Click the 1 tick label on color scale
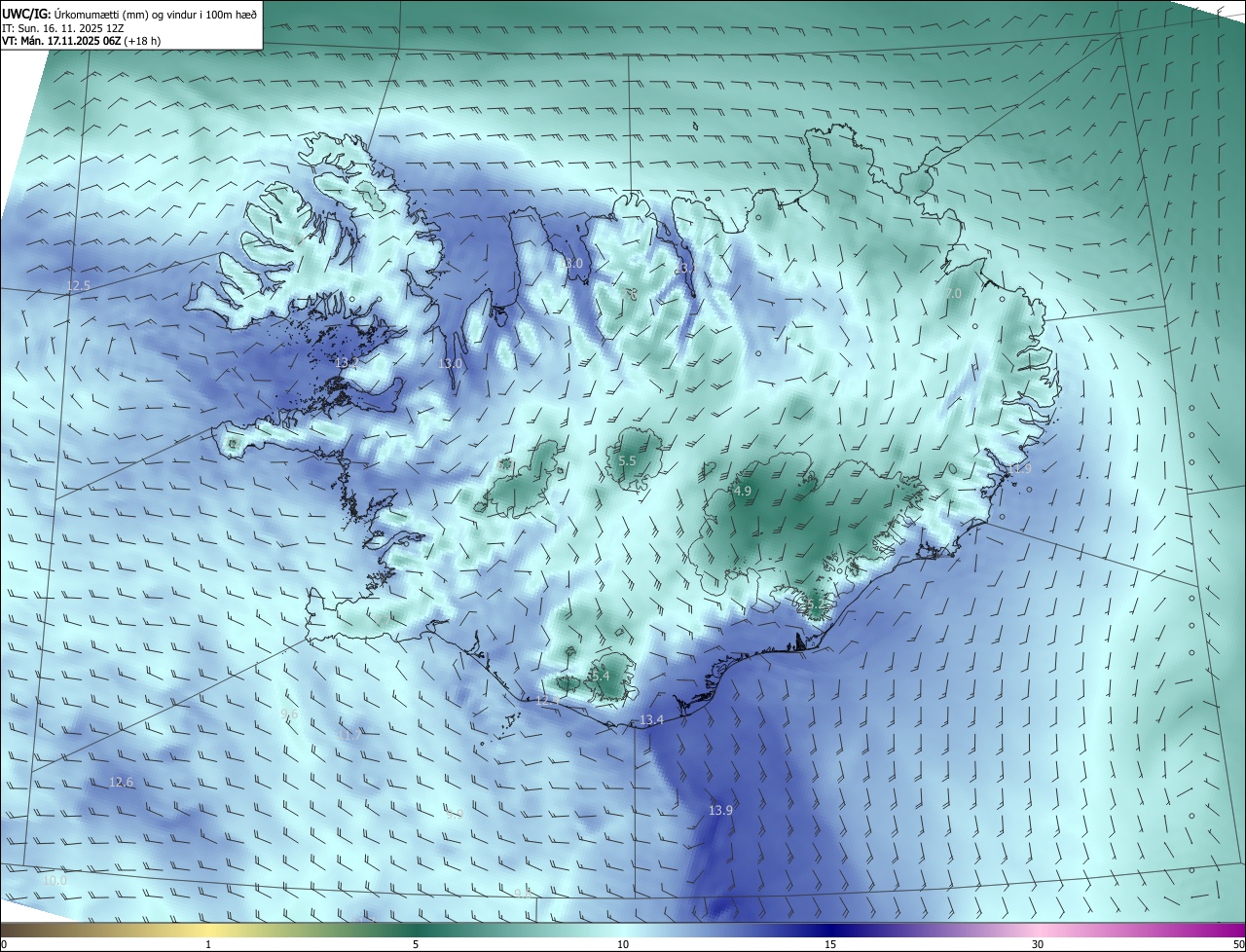 [x=208, y=944]
